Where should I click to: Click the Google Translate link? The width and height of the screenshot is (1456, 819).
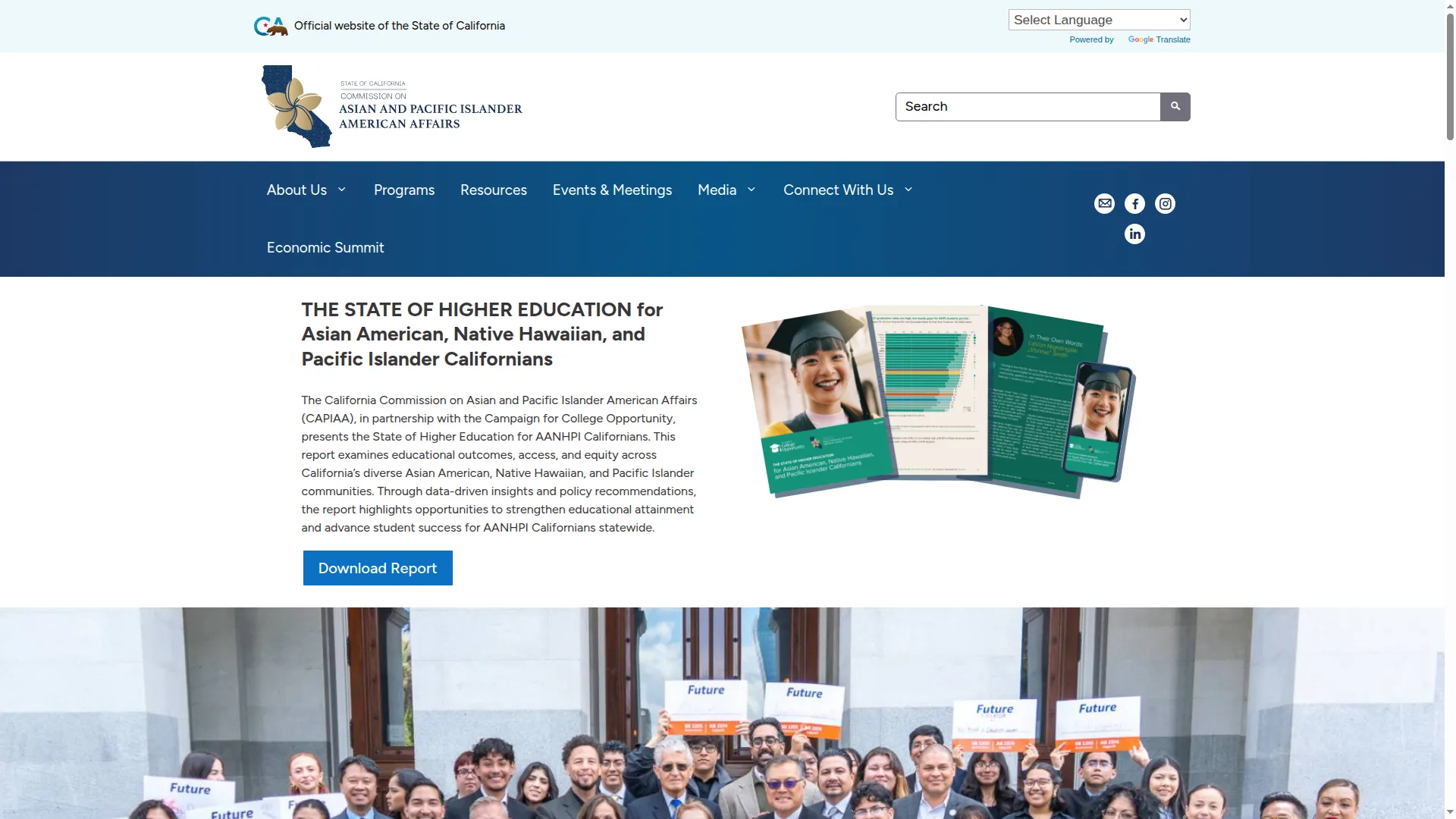coord(1159,40)
